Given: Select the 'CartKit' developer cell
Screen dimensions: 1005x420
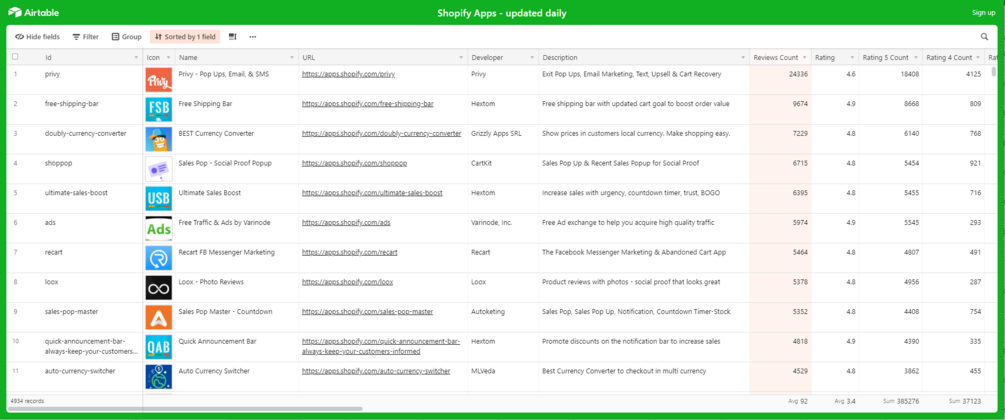Looking at the screenshot, I should point(503,169).
